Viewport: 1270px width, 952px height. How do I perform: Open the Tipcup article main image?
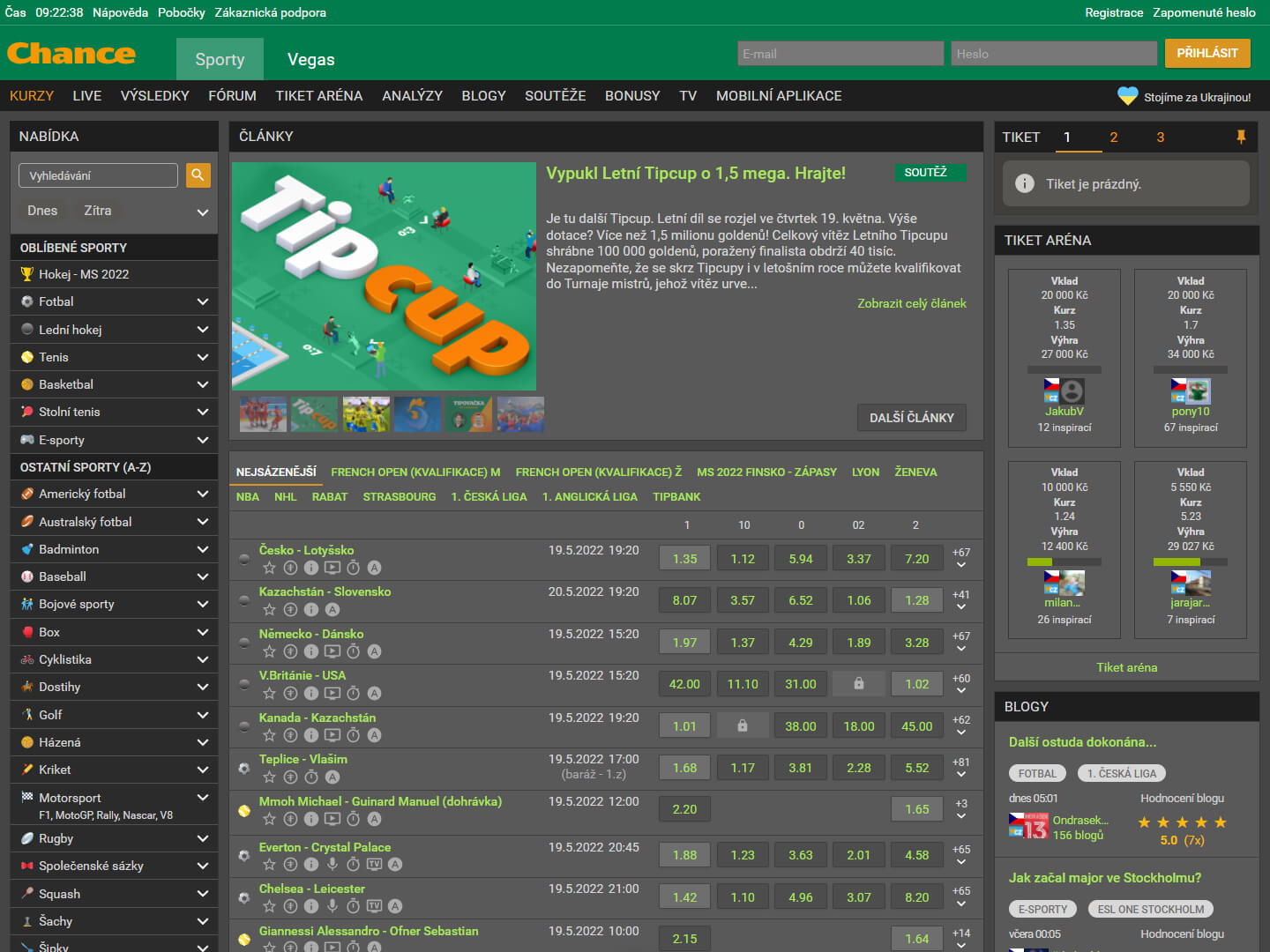(384, 276)
